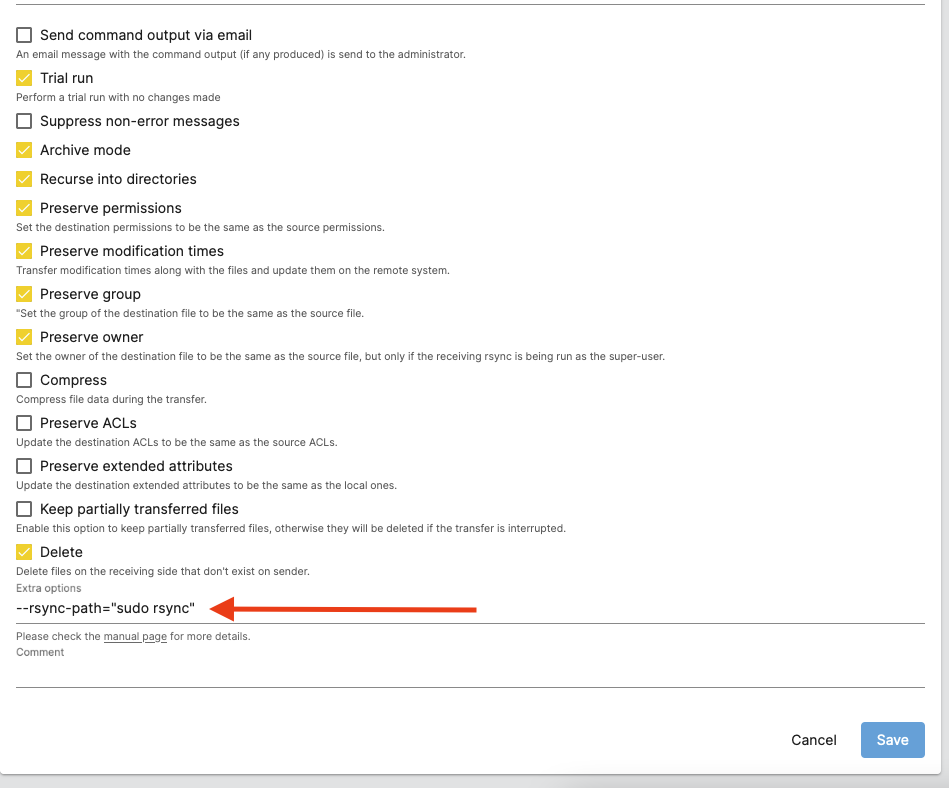
Task: Click the Save button
Action: coord(892,740)
